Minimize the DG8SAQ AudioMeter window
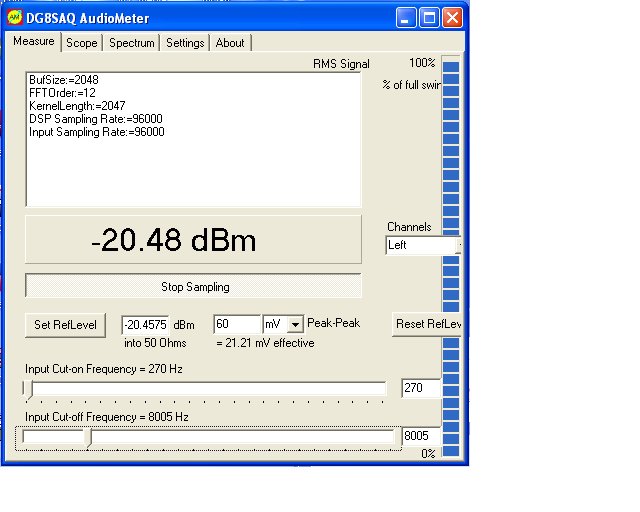 (x=406, y=18)
